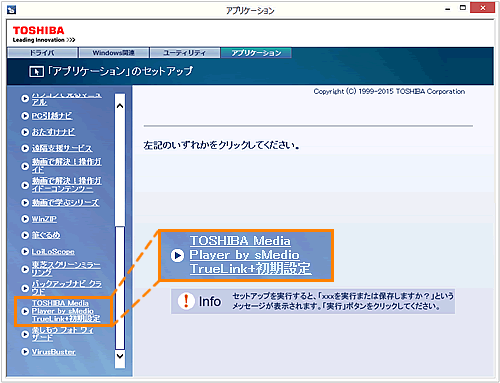Click the arrow icon beside WinZIP

25,219
